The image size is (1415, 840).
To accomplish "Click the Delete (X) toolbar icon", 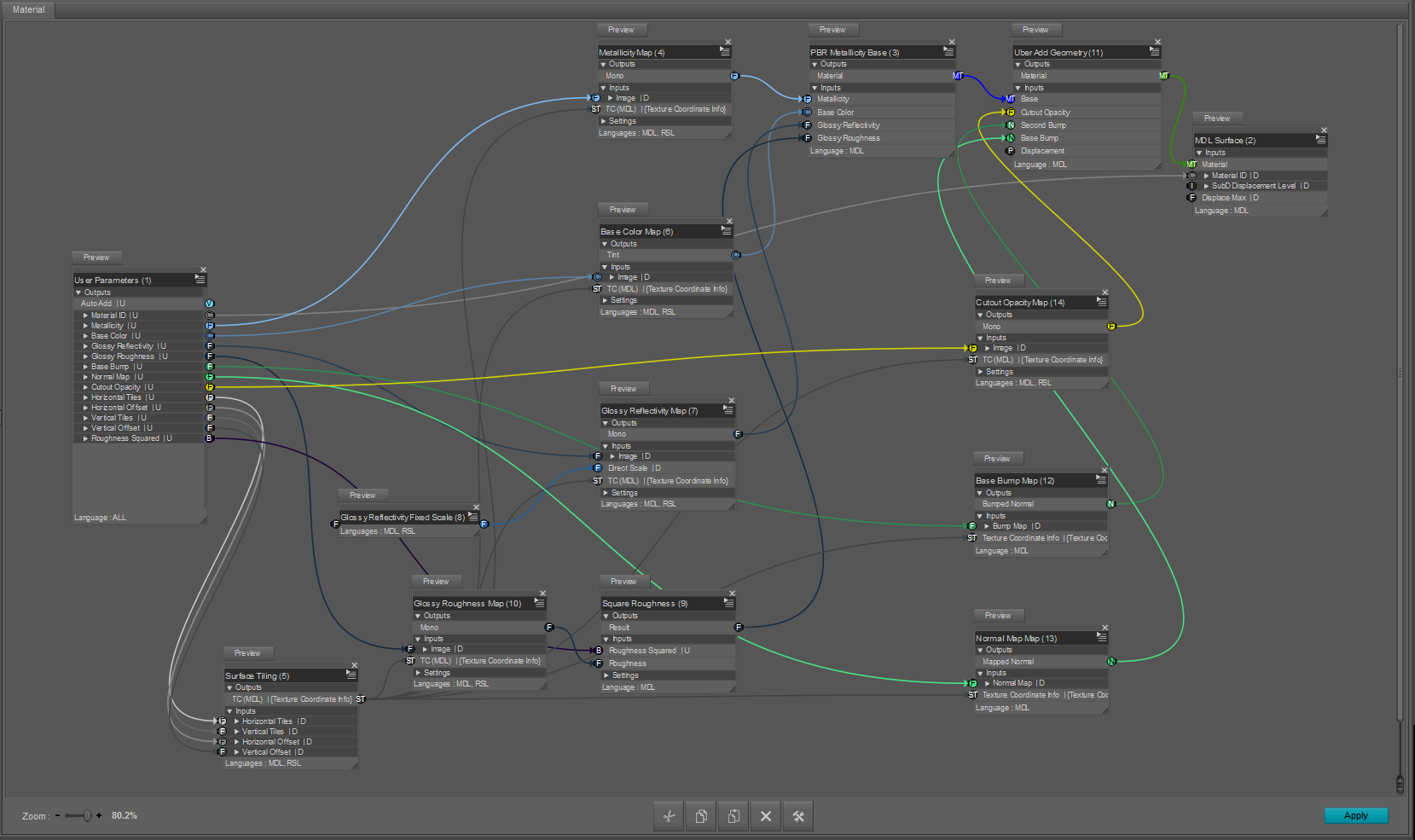I will [766, 816].
